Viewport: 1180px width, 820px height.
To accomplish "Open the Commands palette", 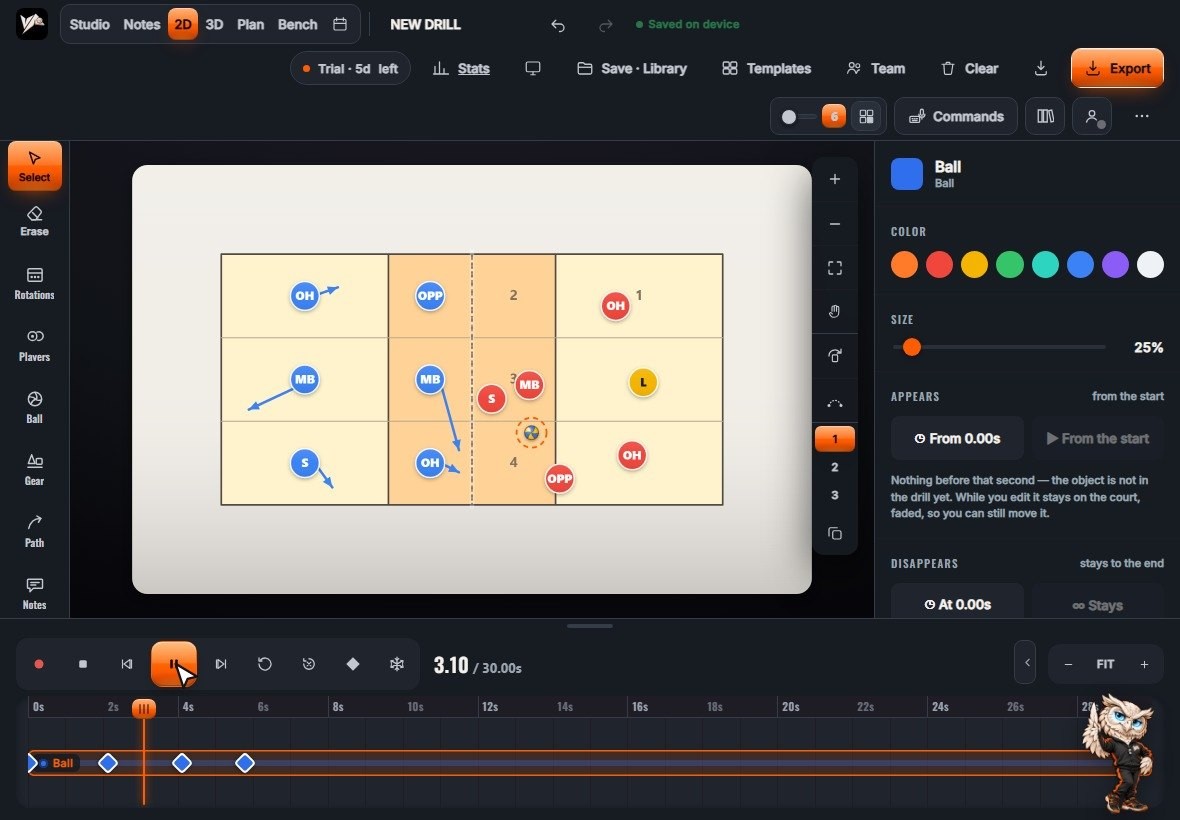I will 956,116.
